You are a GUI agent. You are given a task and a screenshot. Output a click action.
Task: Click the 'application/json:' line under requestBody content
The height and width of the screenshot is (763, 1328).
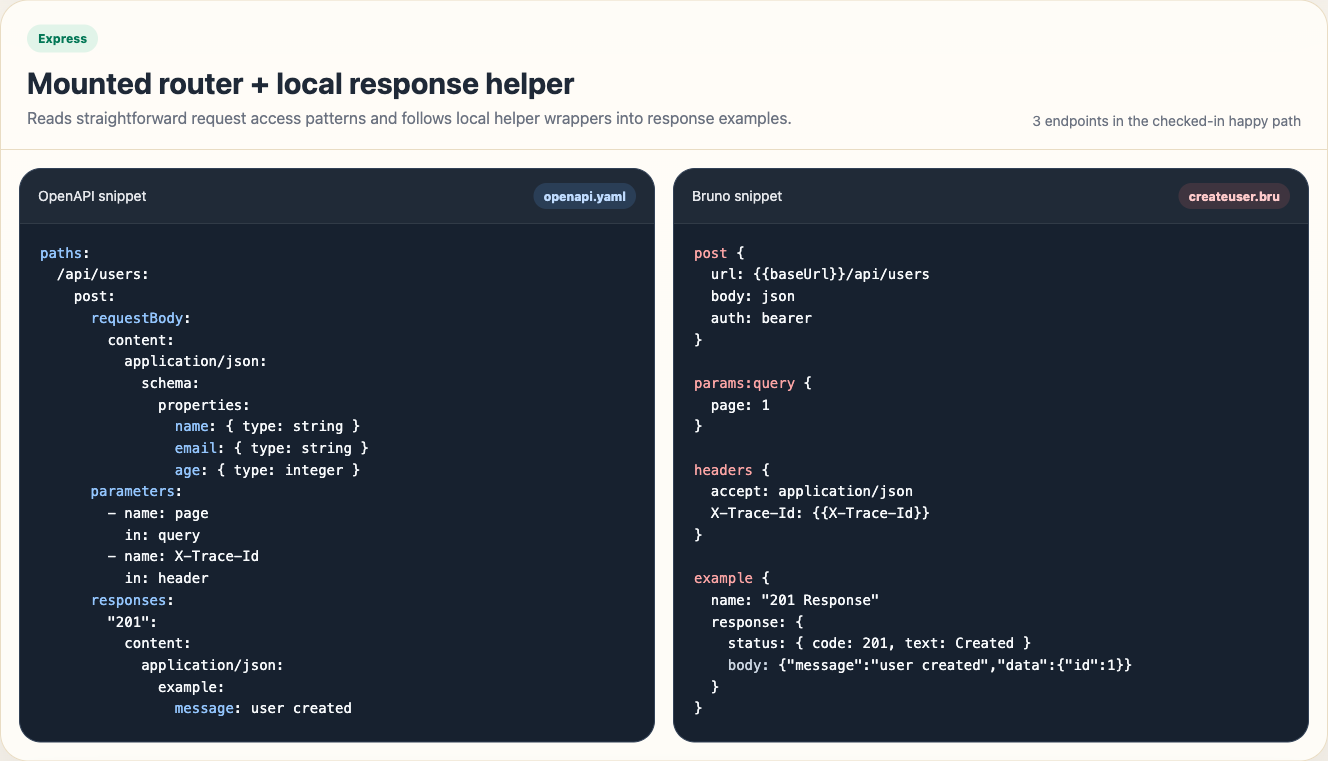pyautogui.click(x=196, y=362)
